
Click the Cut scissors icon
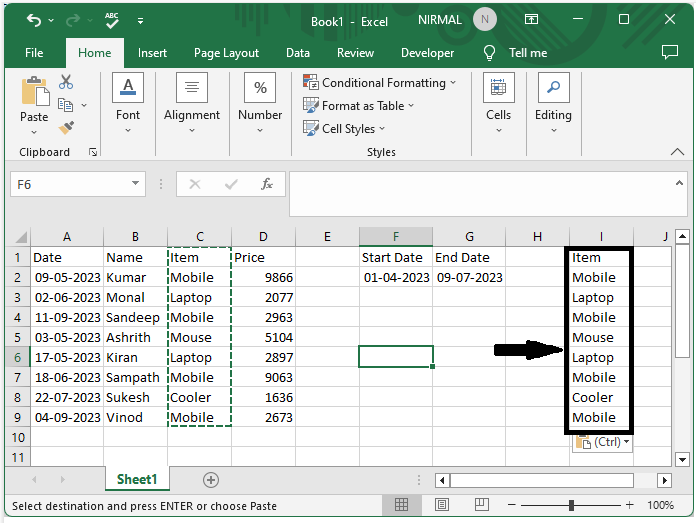(66, 83)
